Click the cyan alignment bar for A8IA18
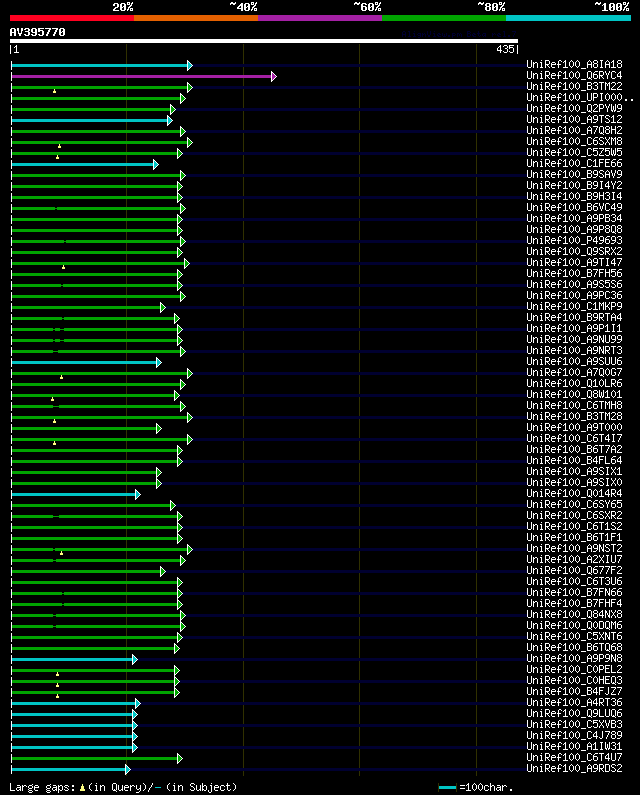This screenshot has height=795, width=640. click(99, 65)
